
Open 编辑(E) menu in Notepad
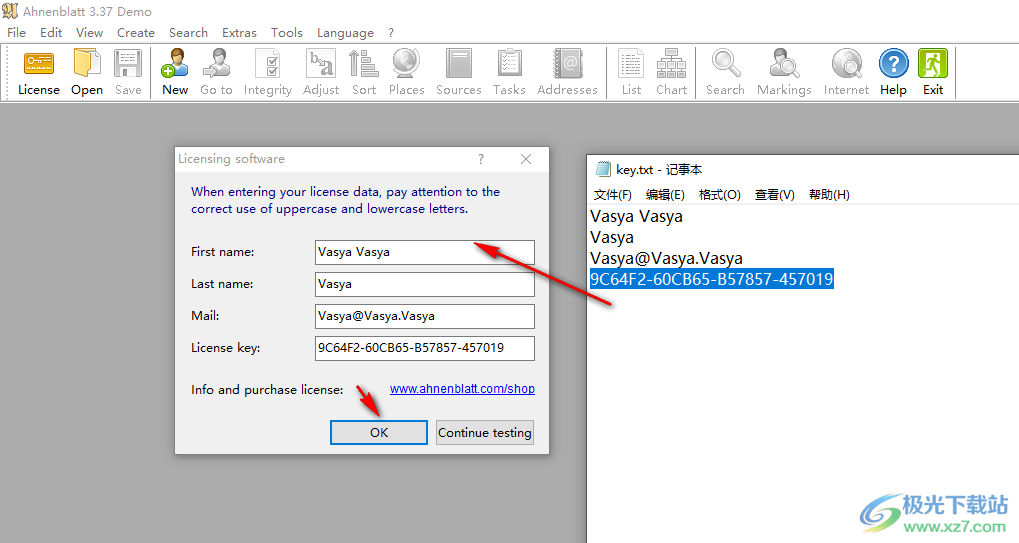coord(665,194)
